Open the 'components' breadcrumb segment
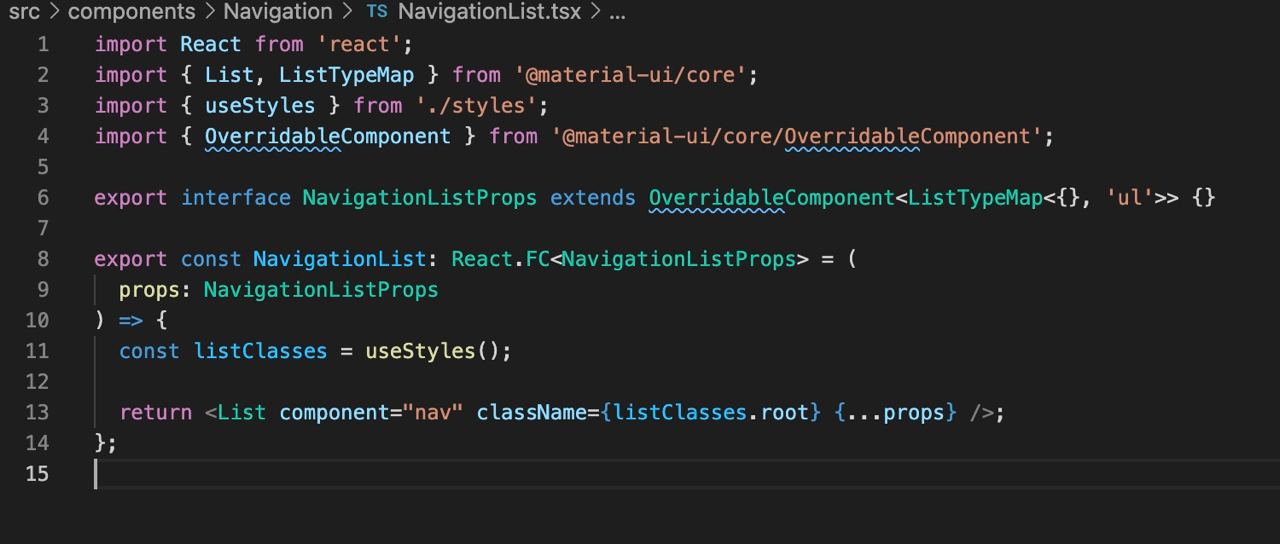Image resolution: width=1280 pixels, height=544 pixels. (131, 12)
